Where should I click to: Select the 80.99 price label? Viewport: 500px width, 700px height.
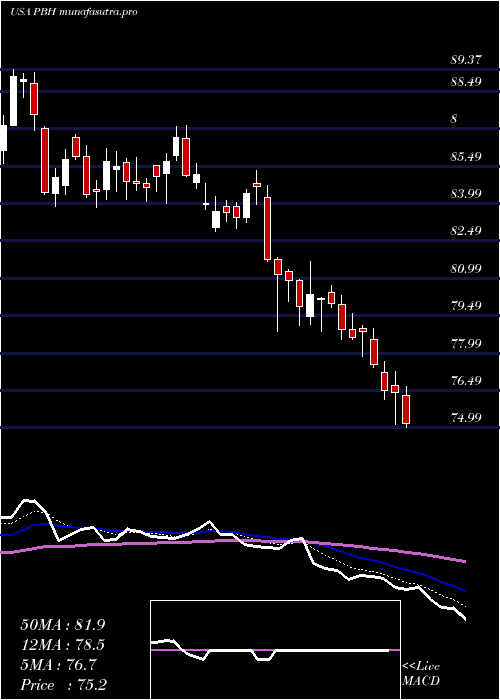(466, 269)
